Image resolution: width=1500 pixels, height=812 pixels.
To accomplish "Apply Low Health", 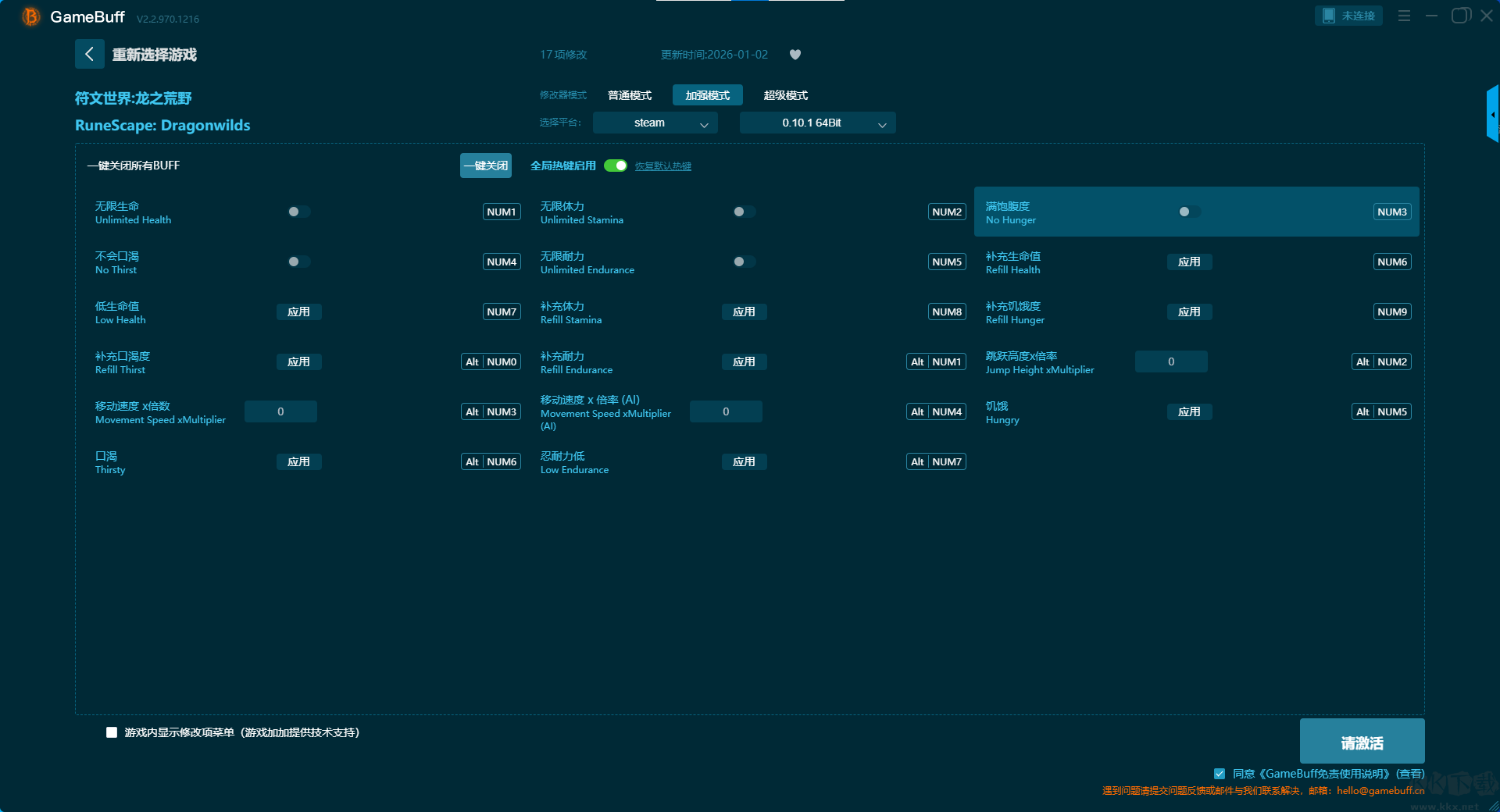I will [298, 312].
